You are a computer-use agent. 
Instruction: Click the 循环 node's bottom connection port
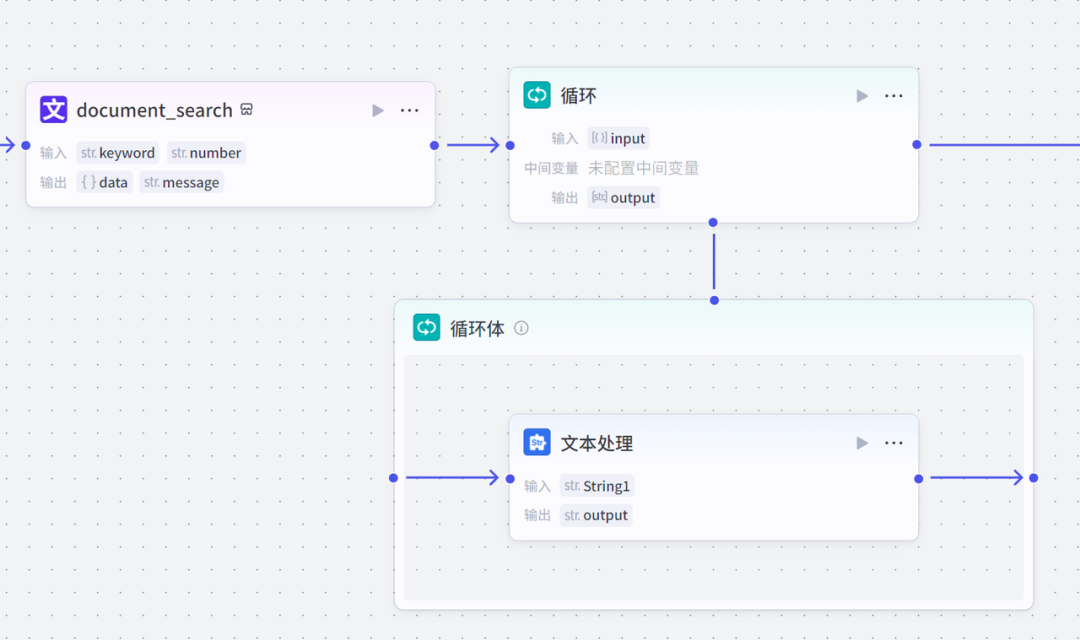tap(713, 222)
